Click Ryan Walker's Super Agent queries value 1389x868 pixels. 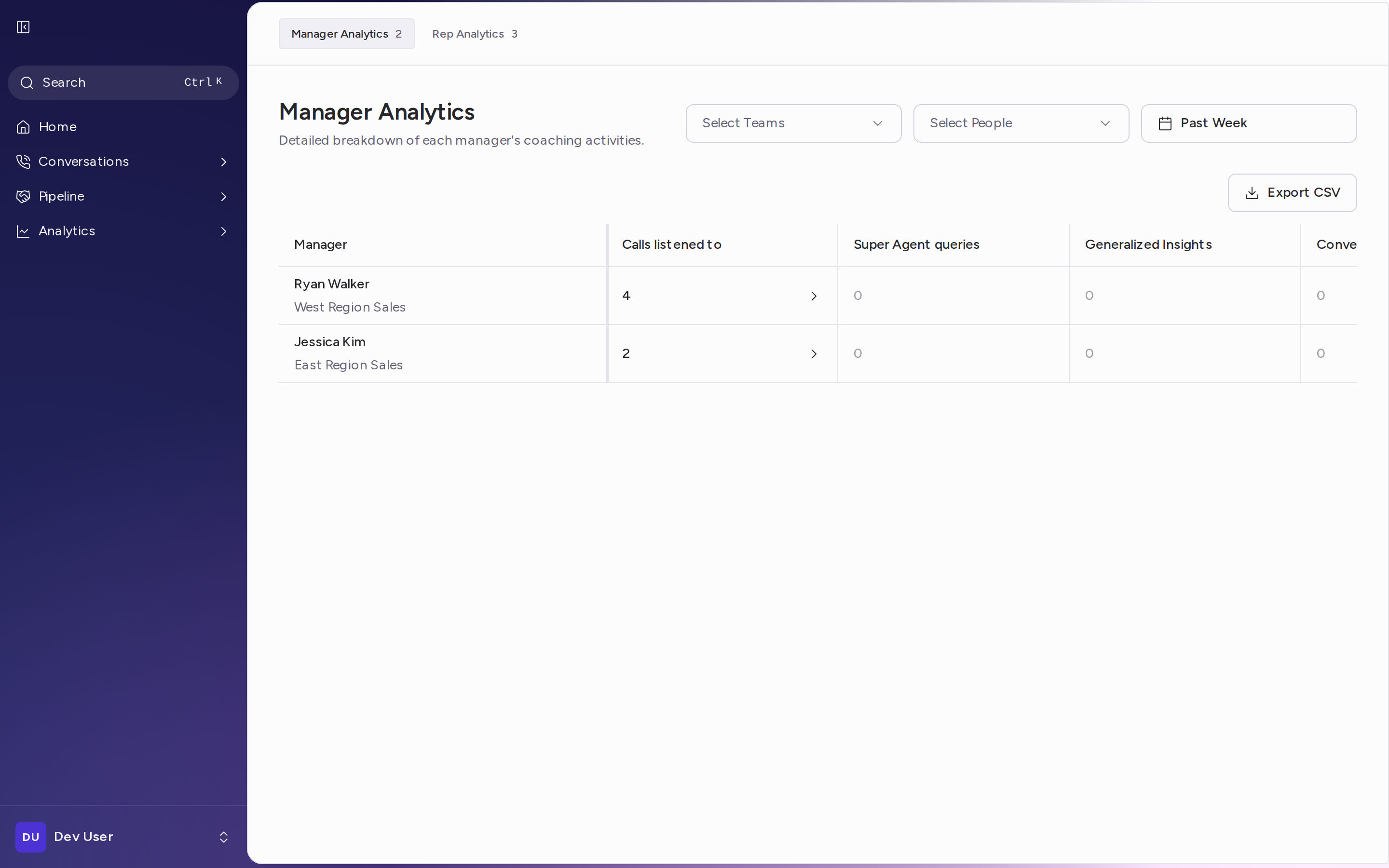pos(858,296)
